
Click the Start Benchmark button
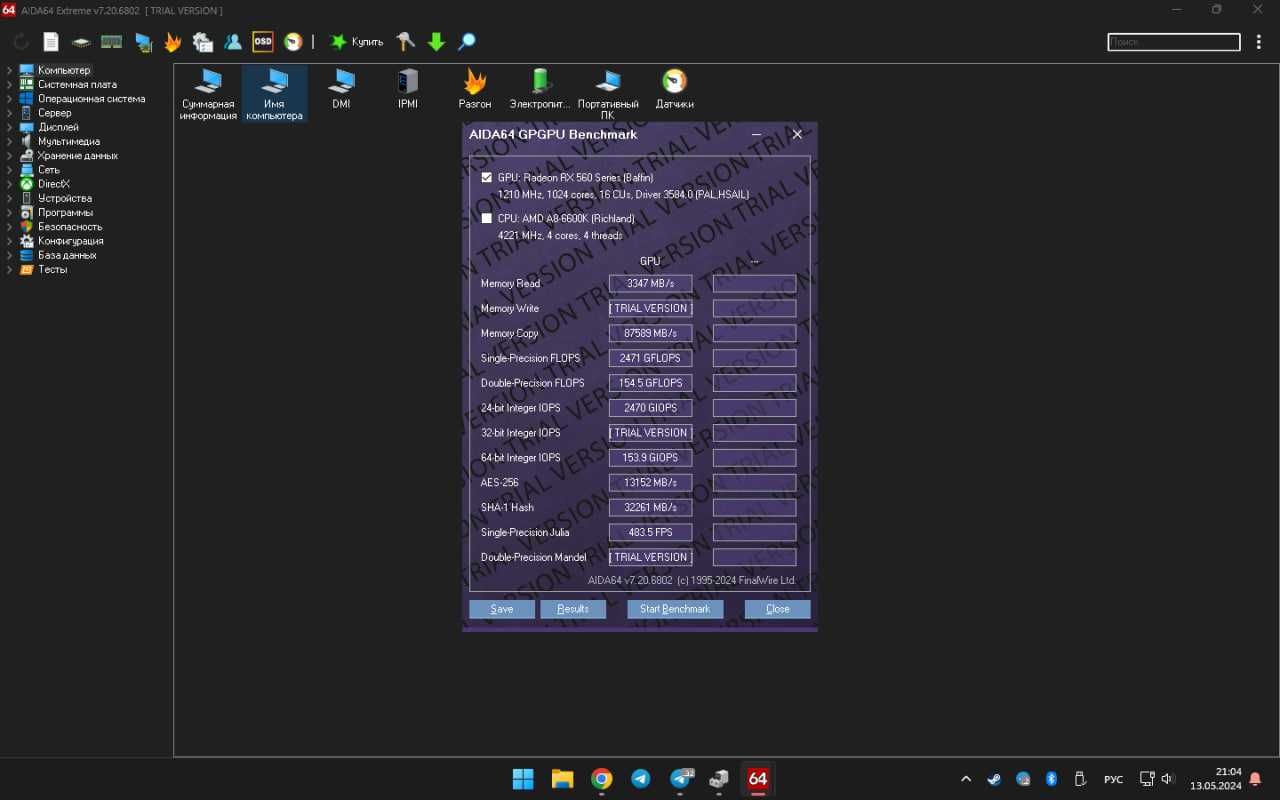pos(675,609)
